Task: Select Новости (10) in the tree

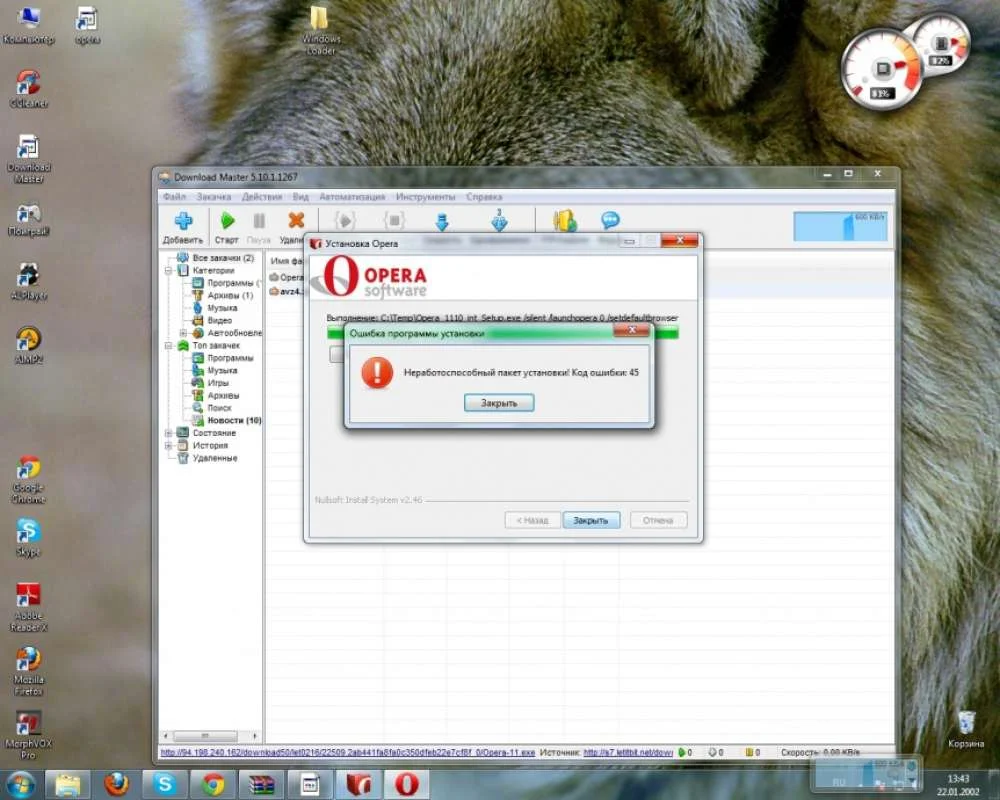Action: point(233,420)
